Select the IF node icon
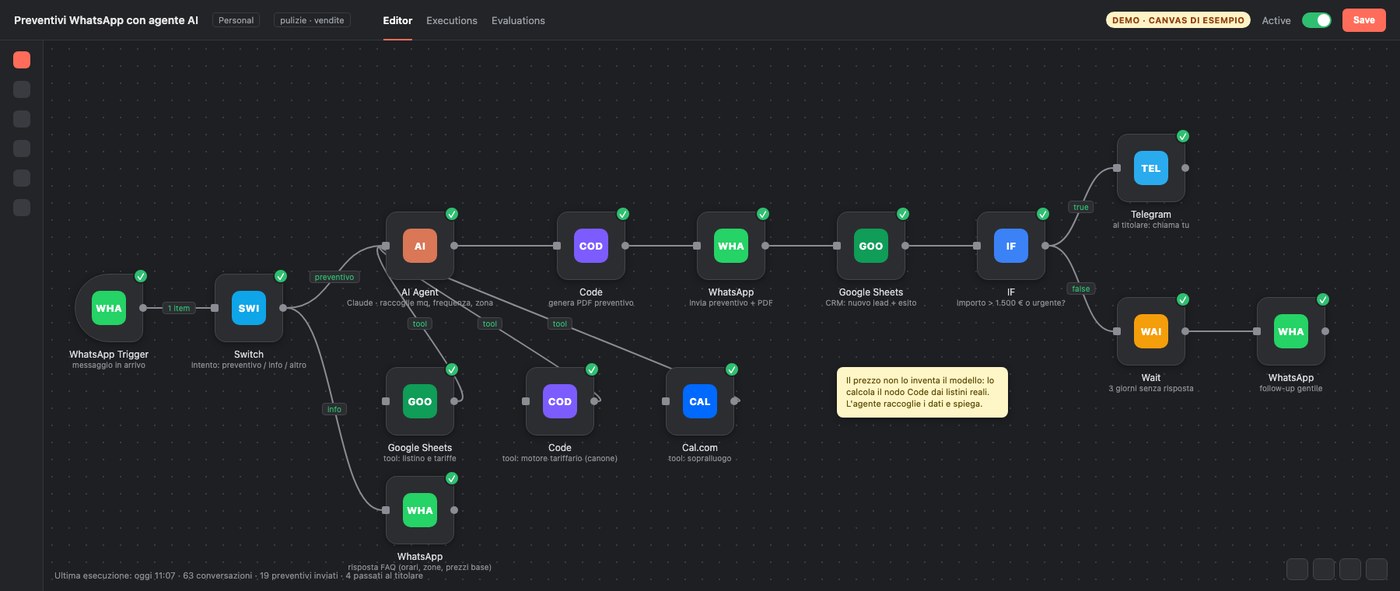This screenshot has height=591, width=1400. [x=1011, y=245]
